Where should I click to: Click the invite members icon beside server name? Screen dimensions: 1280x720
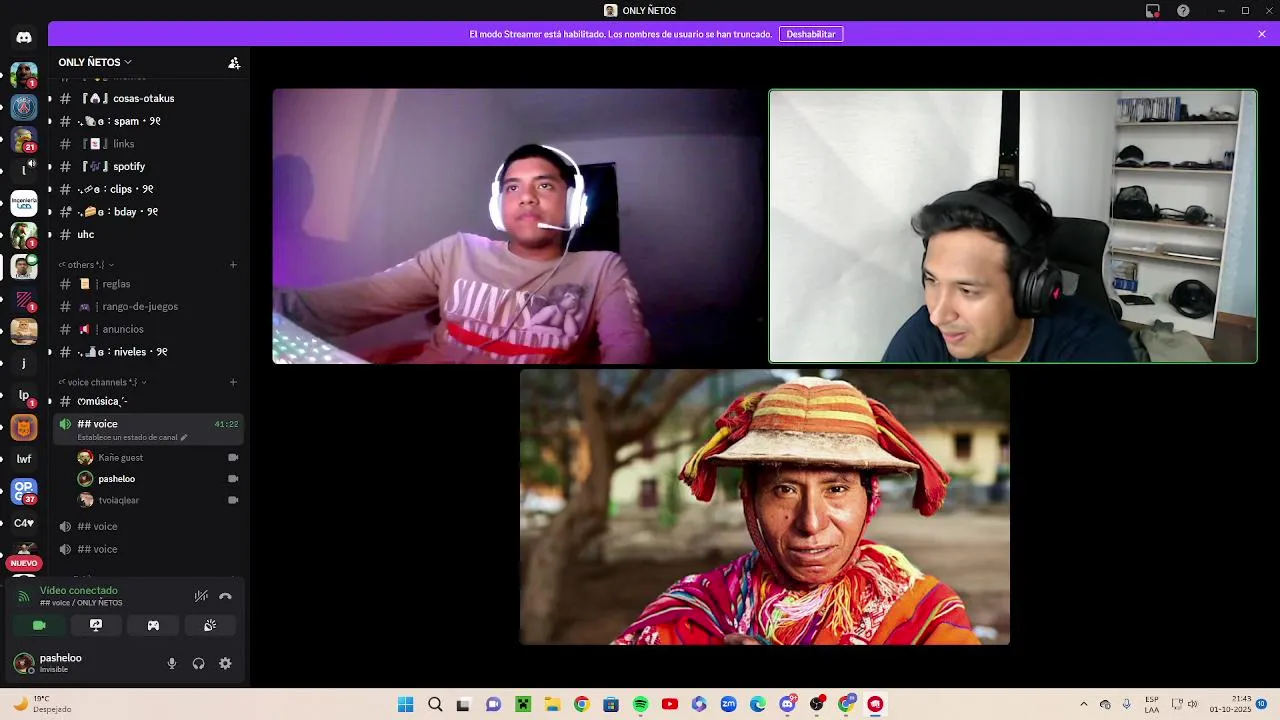[x=234, y=62]
